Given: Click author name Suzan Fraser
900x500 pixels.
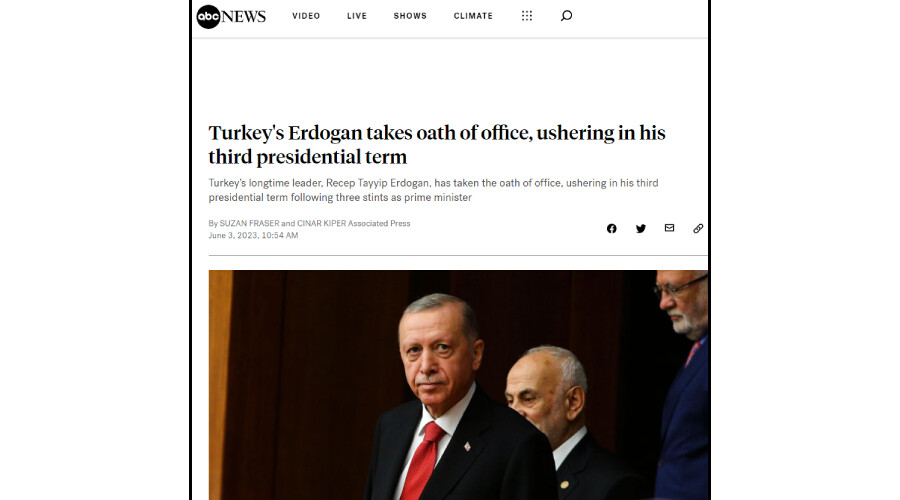Looking at the screenshot, I should (249, 223).
